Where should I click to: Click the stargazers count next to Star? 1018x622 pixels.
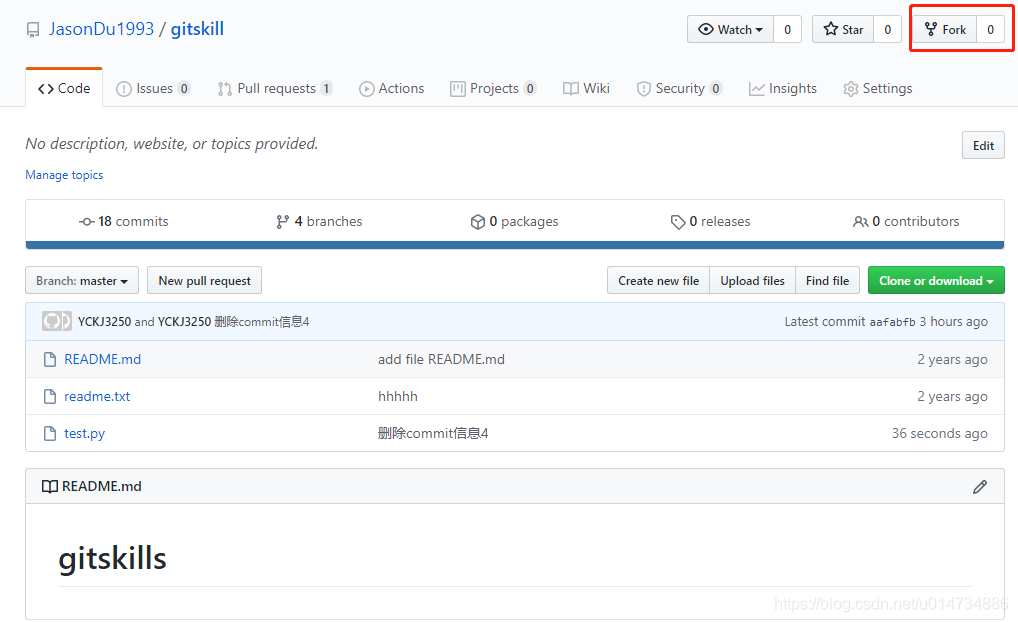pos(888,29)
